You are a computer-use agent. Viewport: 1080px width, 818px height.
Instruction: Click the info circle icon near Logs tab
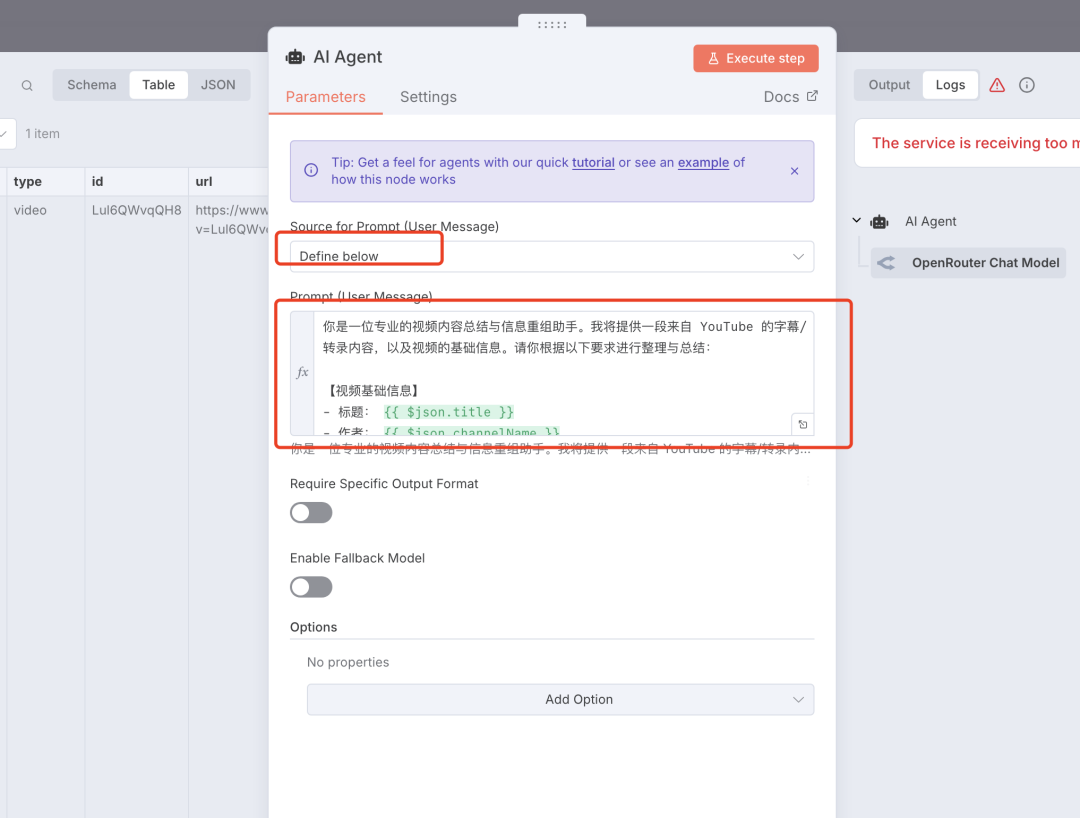pyautogui.click(x=1026, y=85)
